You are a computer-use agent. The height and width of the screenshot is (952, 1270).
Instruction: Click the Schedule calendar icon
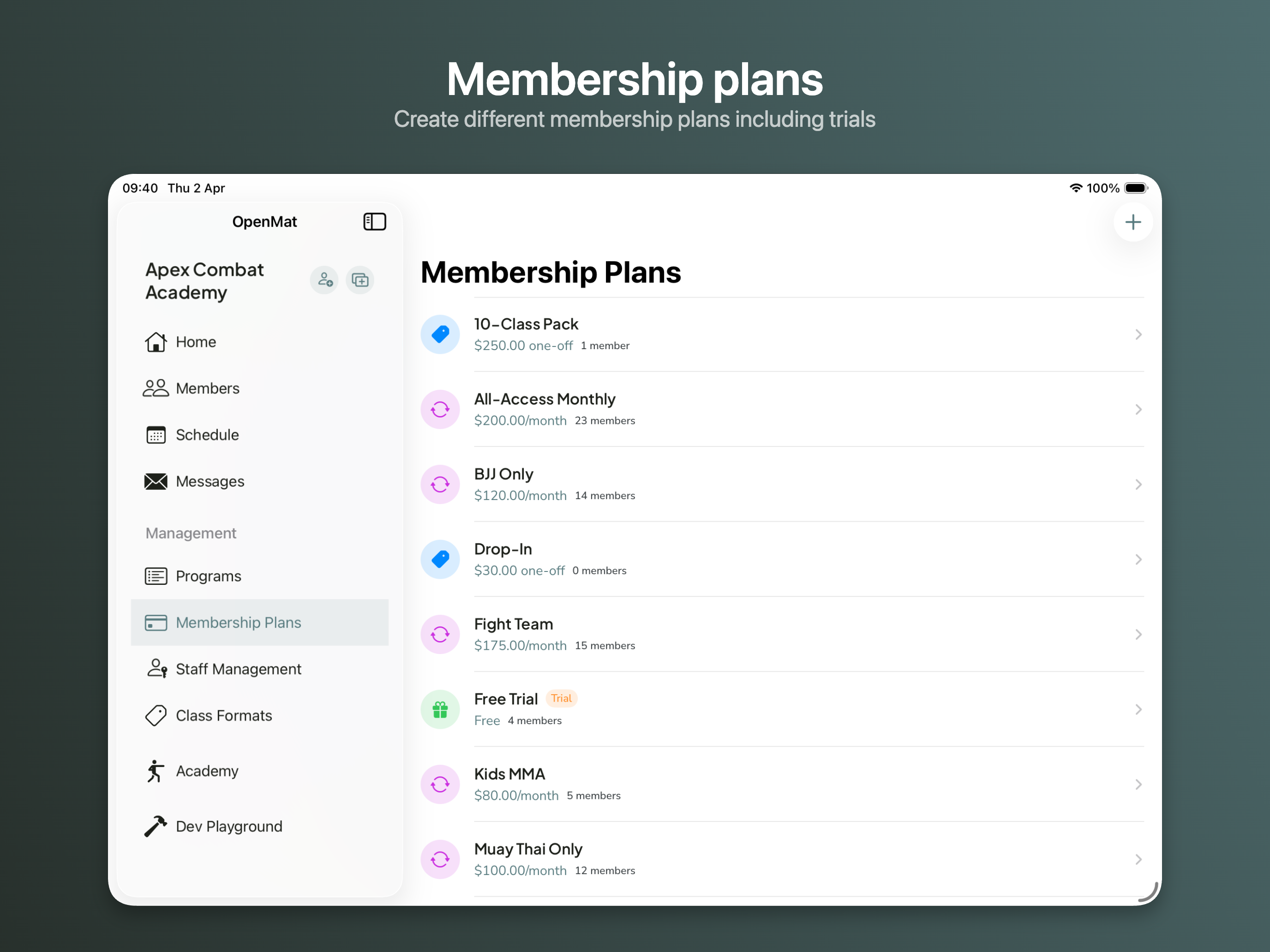coord(156,435)
